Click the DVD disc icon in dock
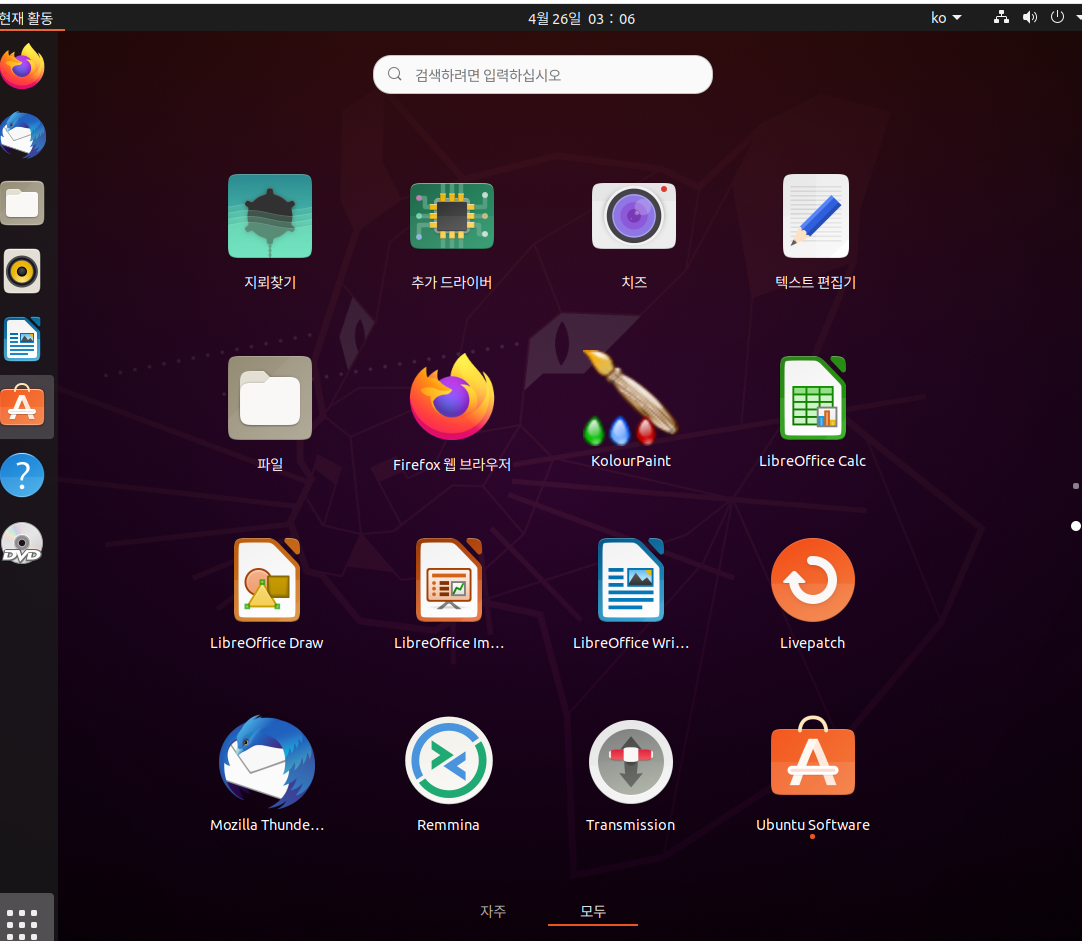 22,544
